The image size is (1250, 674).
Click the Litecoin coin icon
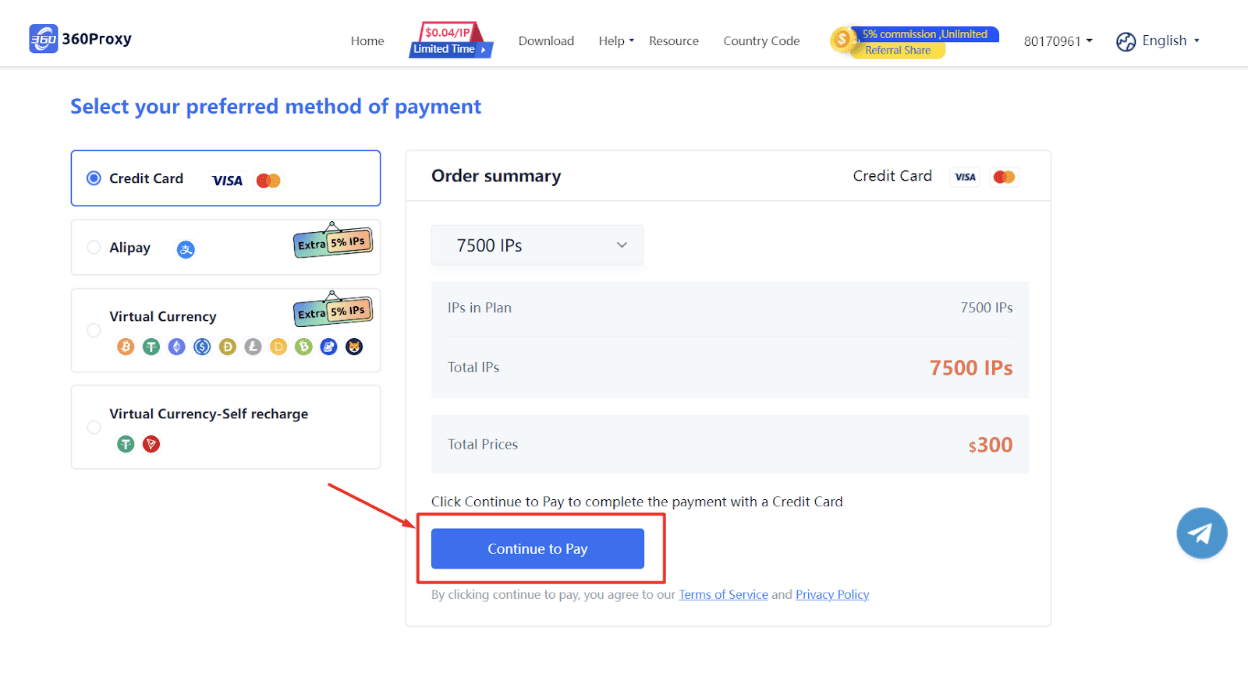coord(253,347)
